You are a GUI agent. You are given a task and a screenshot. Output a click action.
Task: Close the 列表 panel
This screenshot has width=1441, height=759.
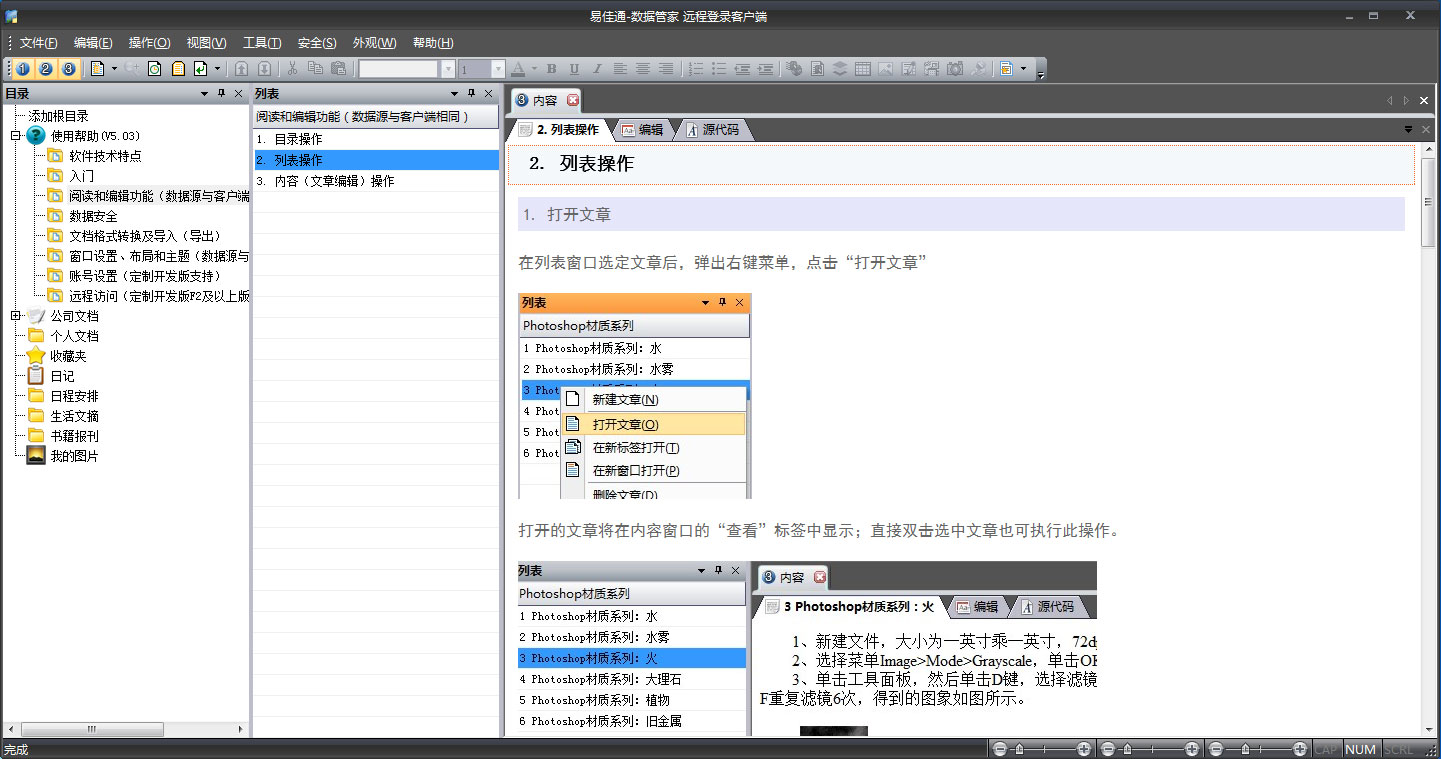pyautogui.click(x=489, y=93)
